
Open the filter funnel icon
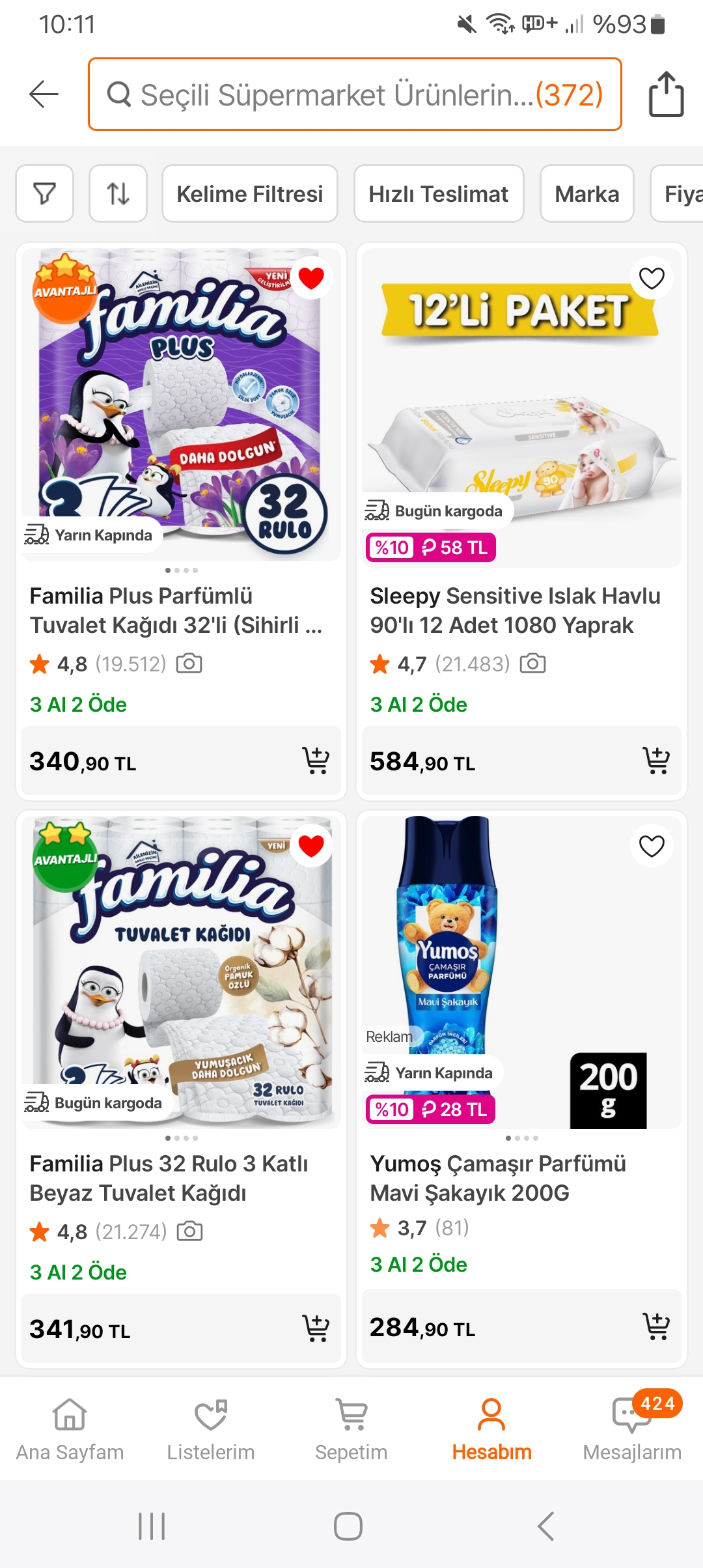pos(44,193)
